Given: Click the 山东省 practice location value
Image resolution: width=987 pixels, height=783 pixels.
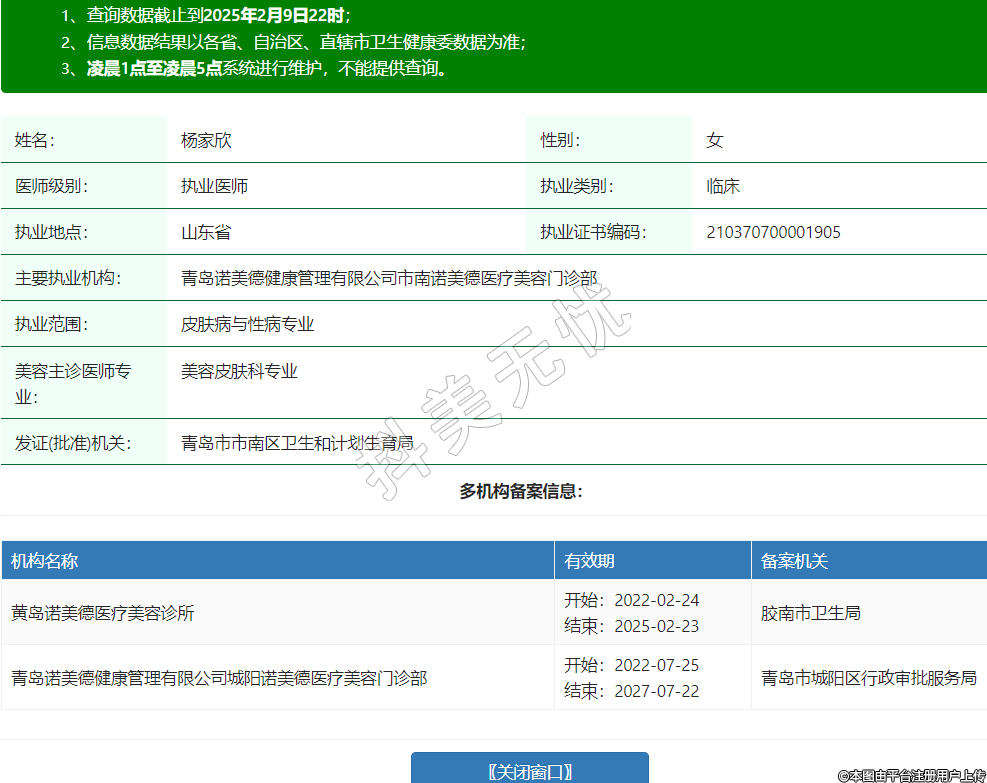Looking at the screenshot, I should (x=206, y=232).
